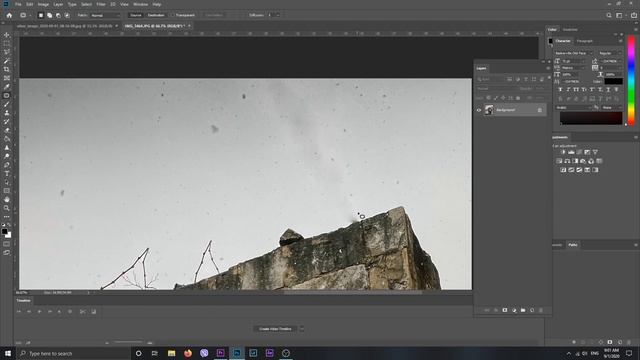Swap foreground and background colors
The height and width of the screenshot is (360, 640).
pos(9,225)
